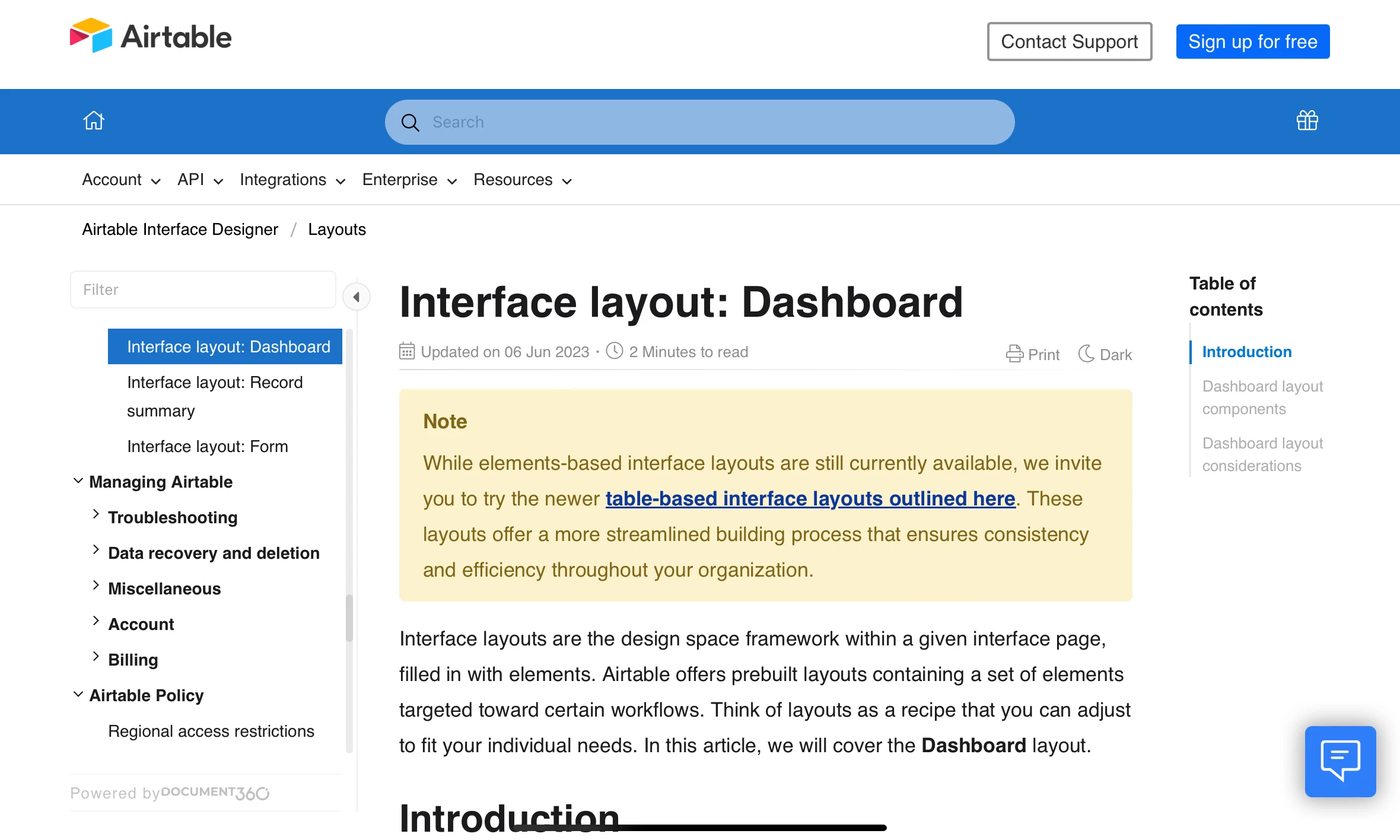Image resolution: width=1400 pixels, height=840 pixels.
Task: Click the Airtable logo
Action: (x=151, y=36)
